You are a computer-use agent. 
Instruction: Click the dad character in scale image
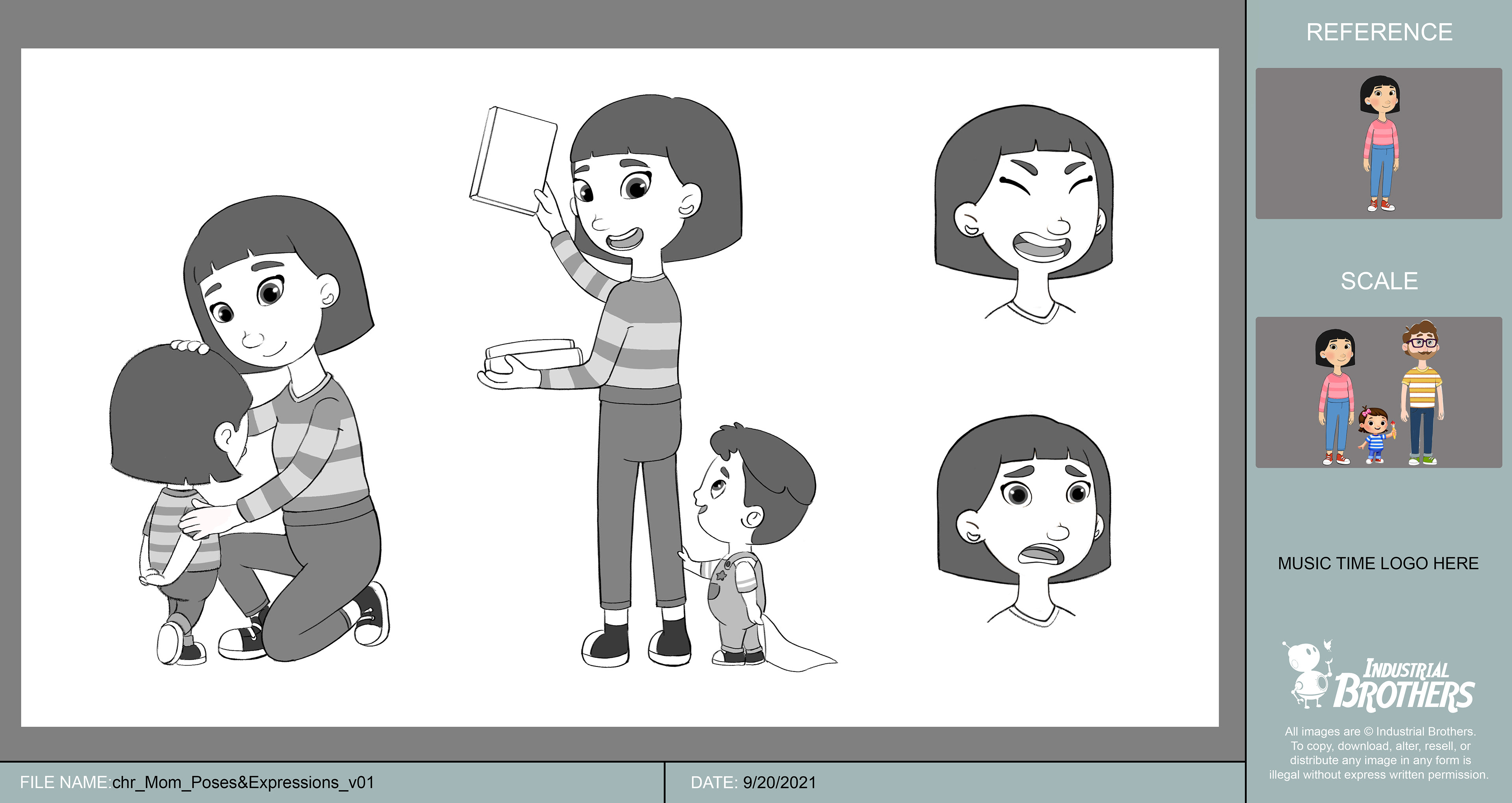[1422, 393]
